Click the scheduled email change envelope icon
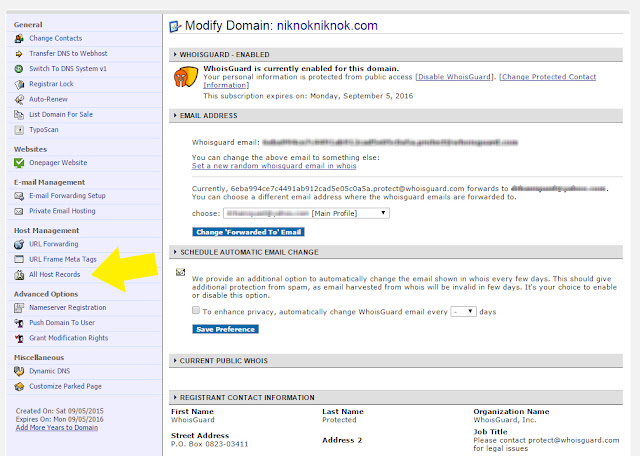The image size is (640, 456). coord(180,272)
